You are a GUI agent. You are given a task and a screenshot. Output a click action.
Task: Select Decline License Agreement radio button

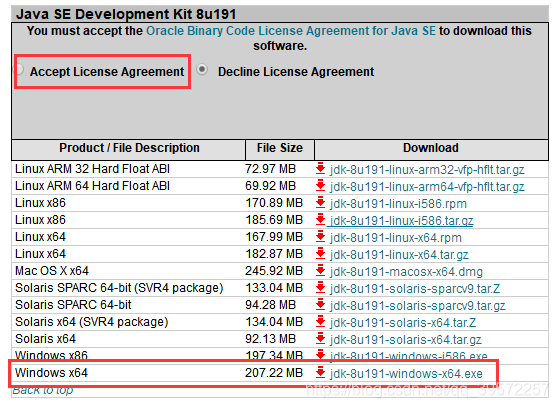pyautogui.click(x=202, y=69)
